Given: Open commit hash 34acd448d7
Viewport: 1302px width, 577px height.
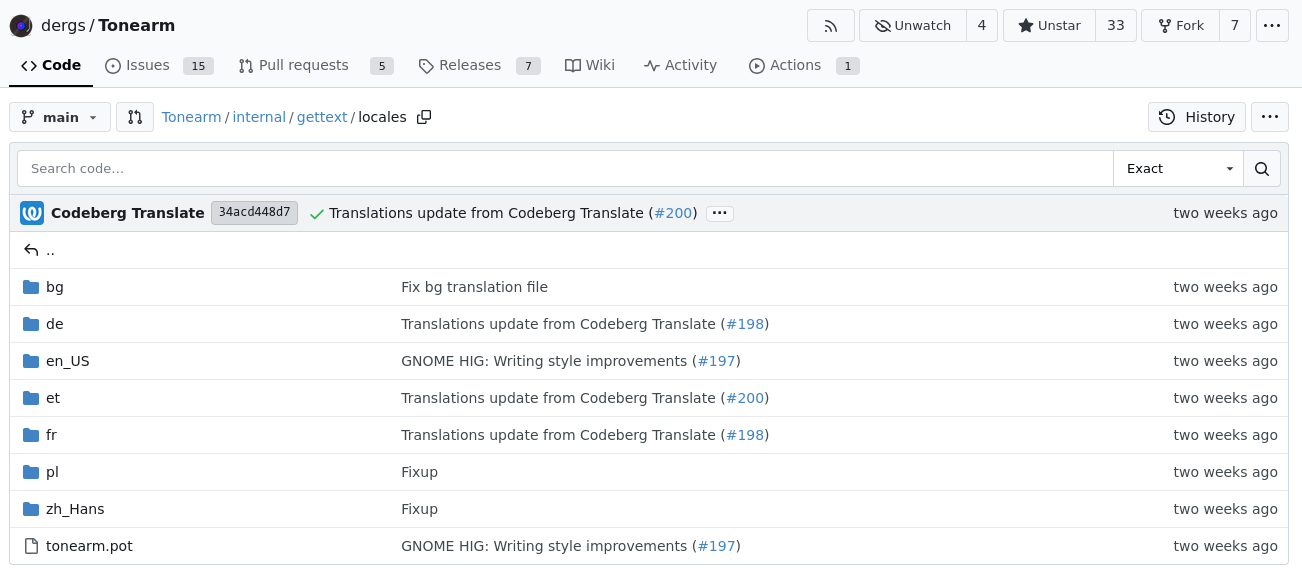Looking at the screenshot, I should pyautogui.click(x=254, y=213).
